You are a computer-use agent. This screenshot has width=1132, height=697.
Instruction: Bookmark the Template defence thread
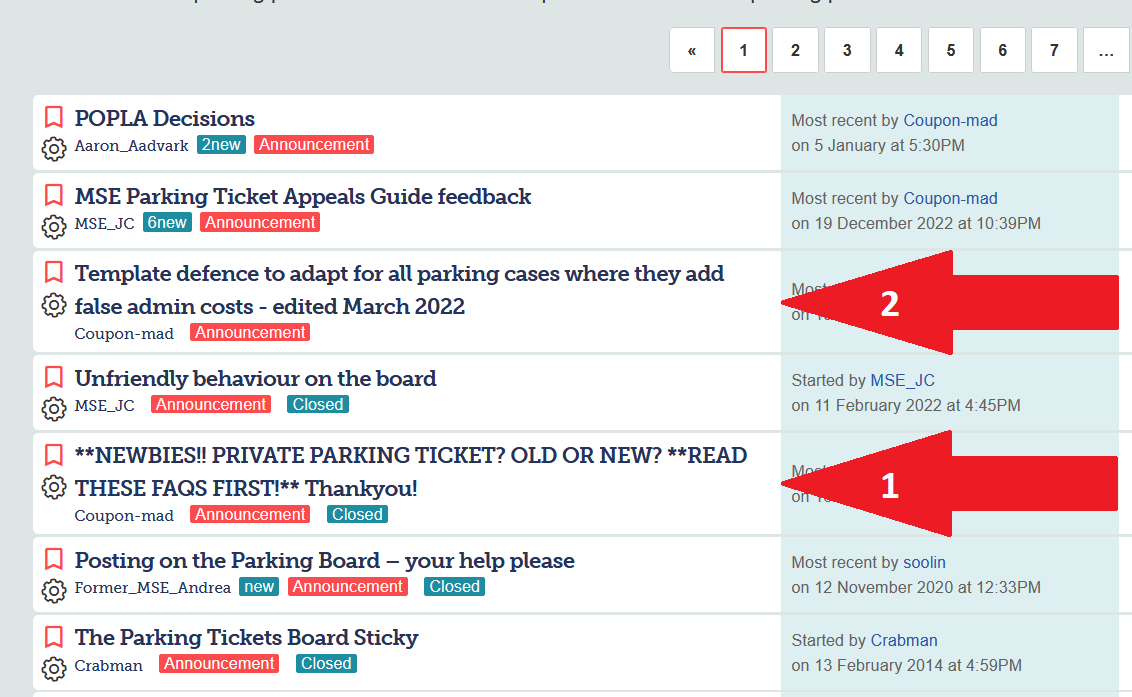(x=53, y=272)
